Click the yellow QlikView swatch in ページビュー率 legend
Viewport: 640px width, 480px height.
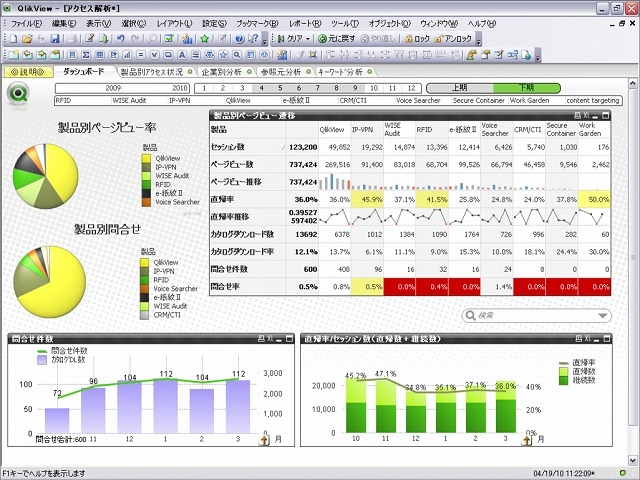click(x=146, y=158)
